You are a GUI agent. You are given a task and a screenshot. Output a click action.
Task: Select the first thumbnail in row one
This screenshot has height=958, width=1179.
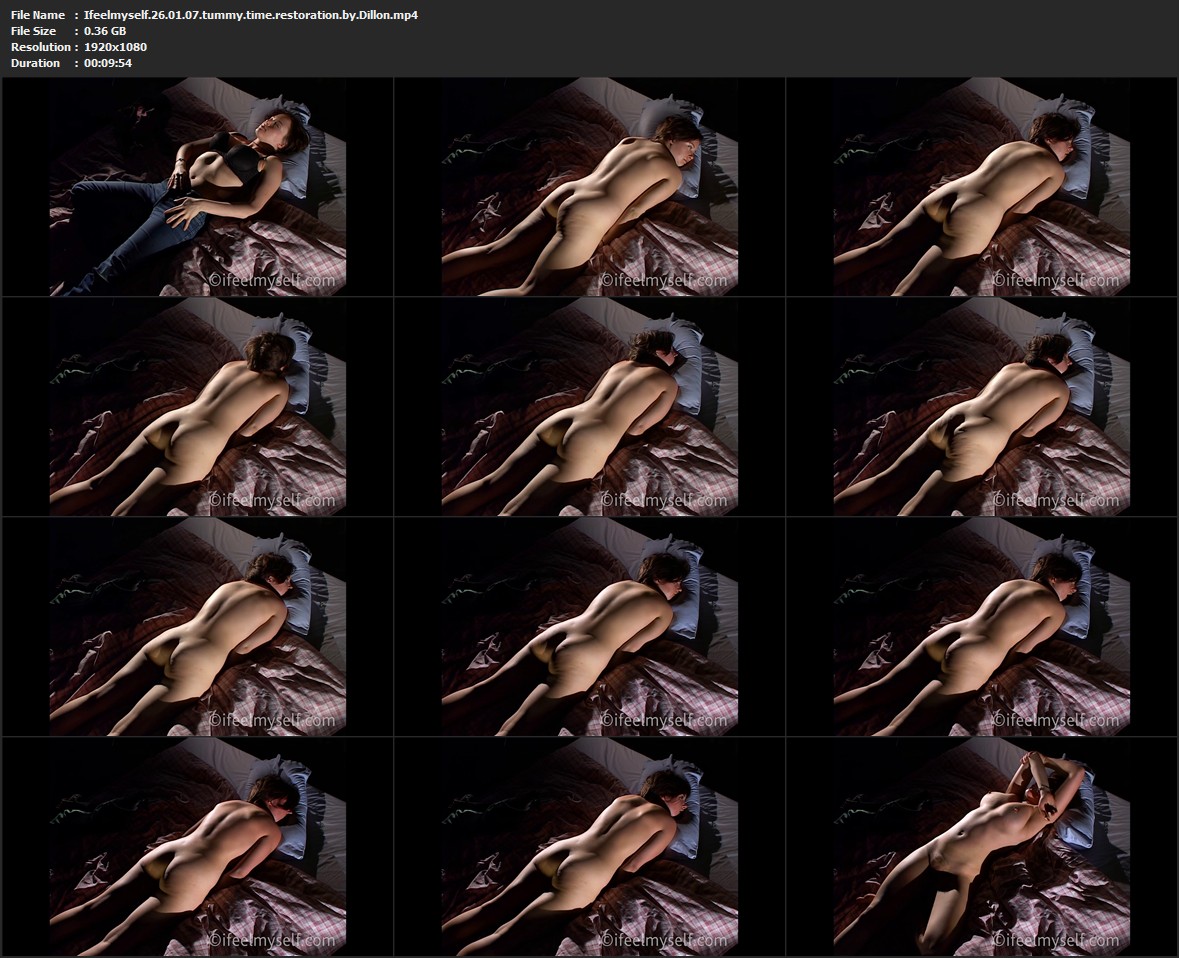[x=198, y=187]
